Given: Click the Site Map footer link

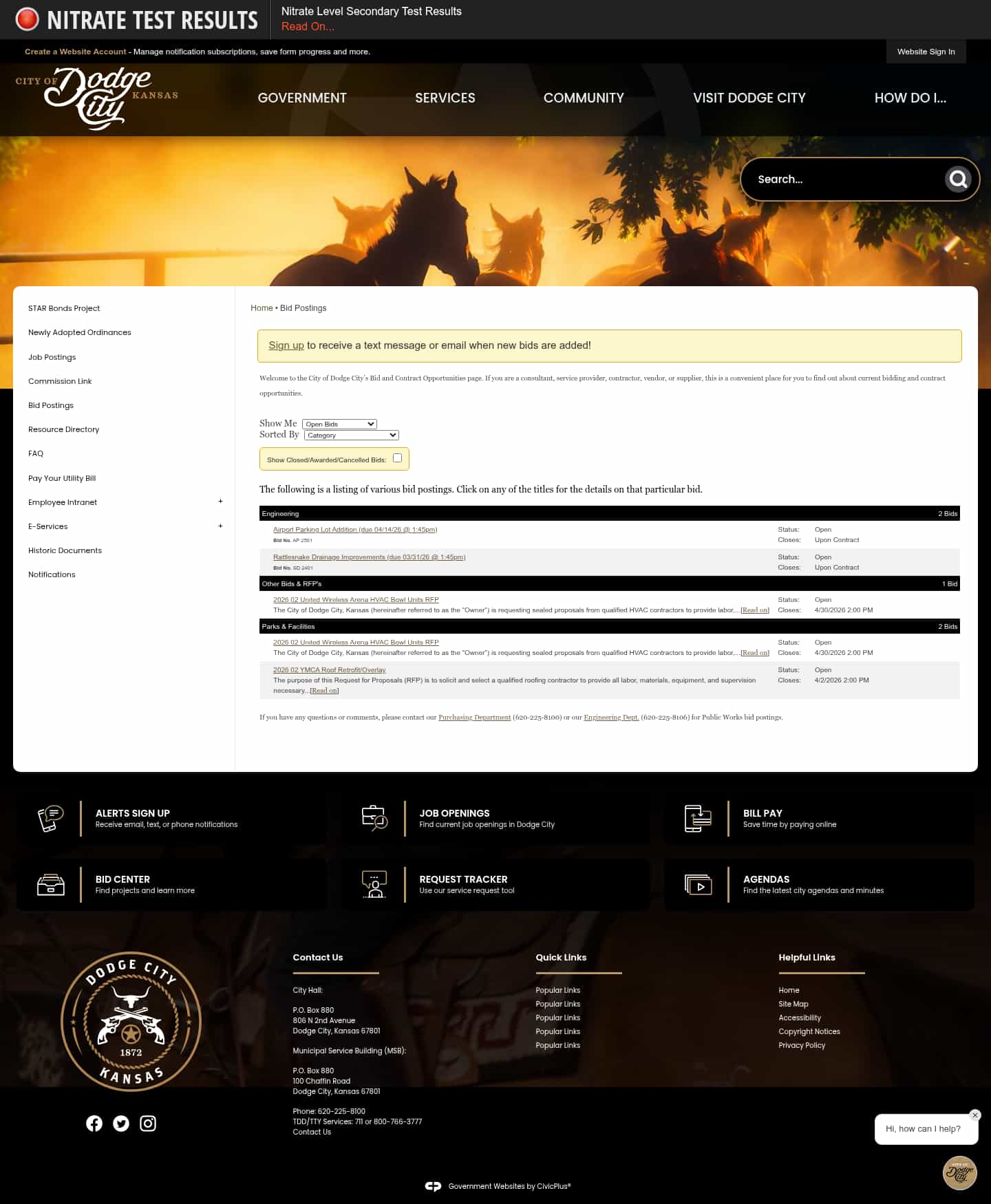Looking at the screenshot, I should [793, 1004].
